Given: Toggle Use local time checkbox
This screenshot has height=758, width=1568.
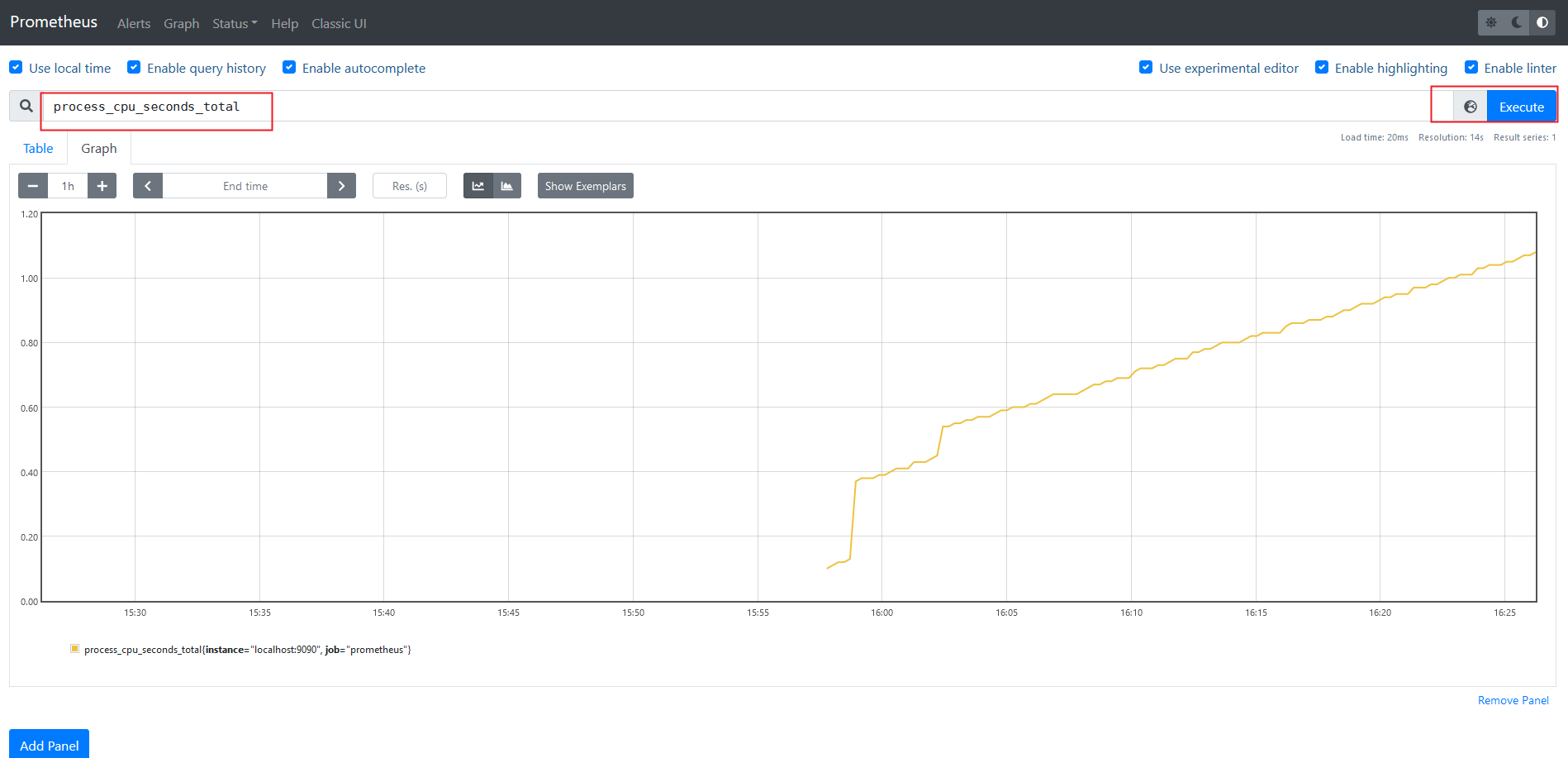Looking at the screenshot, I should [17, 68].
